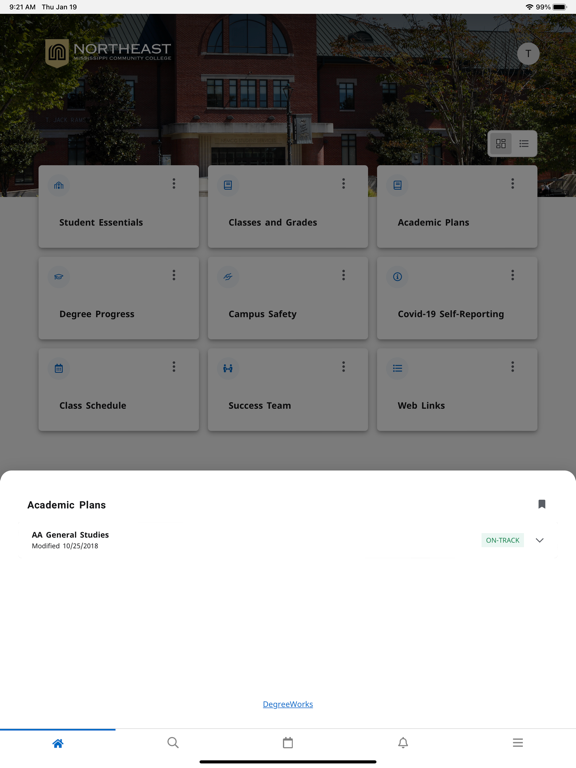This screenshot has width=576, height=768.
Task: Tap the Classes and Grades book icon
Action: coord(228,185)
